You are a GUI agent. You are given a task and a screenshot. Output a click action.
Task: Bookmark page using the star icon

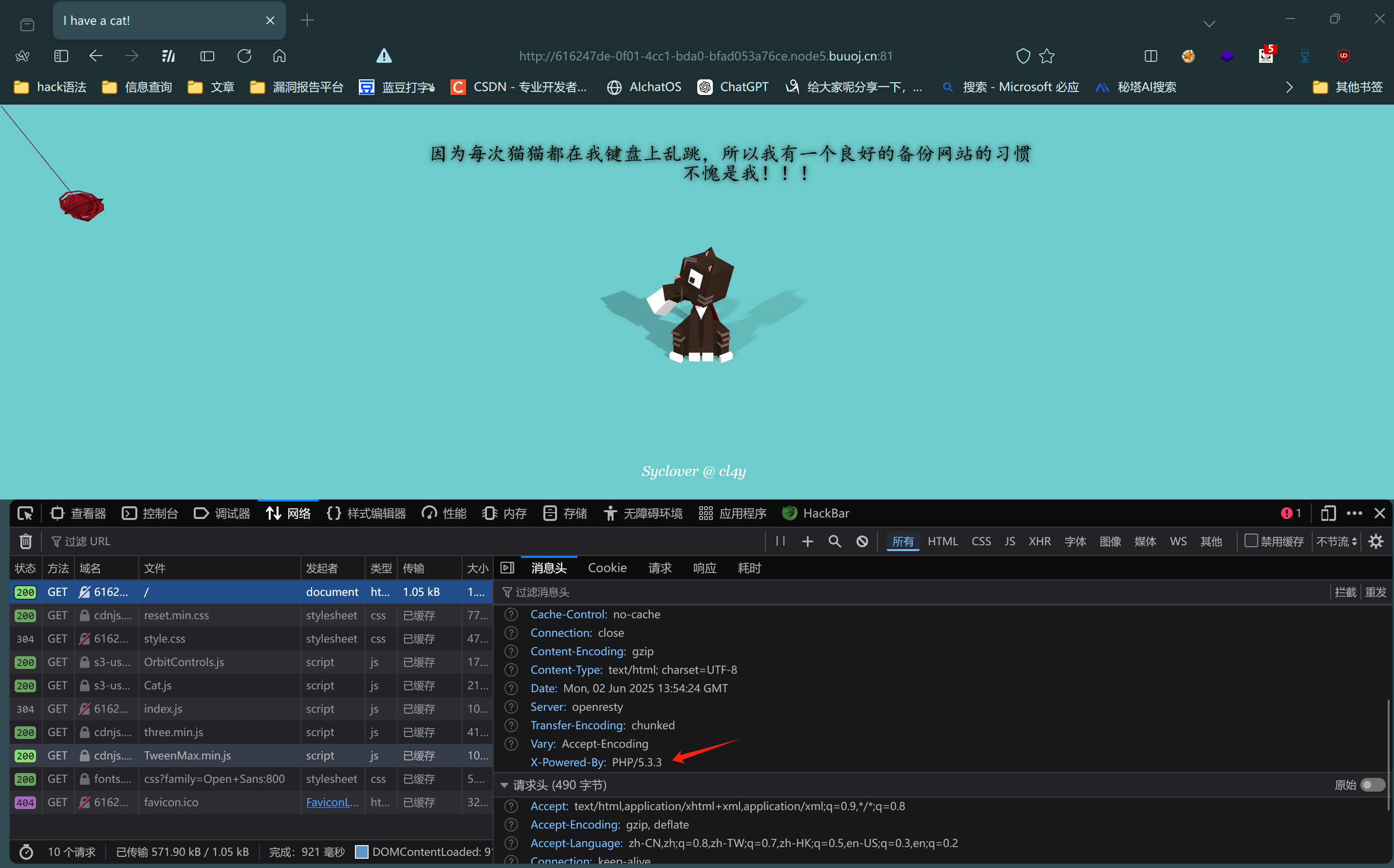coord(1047,55)
